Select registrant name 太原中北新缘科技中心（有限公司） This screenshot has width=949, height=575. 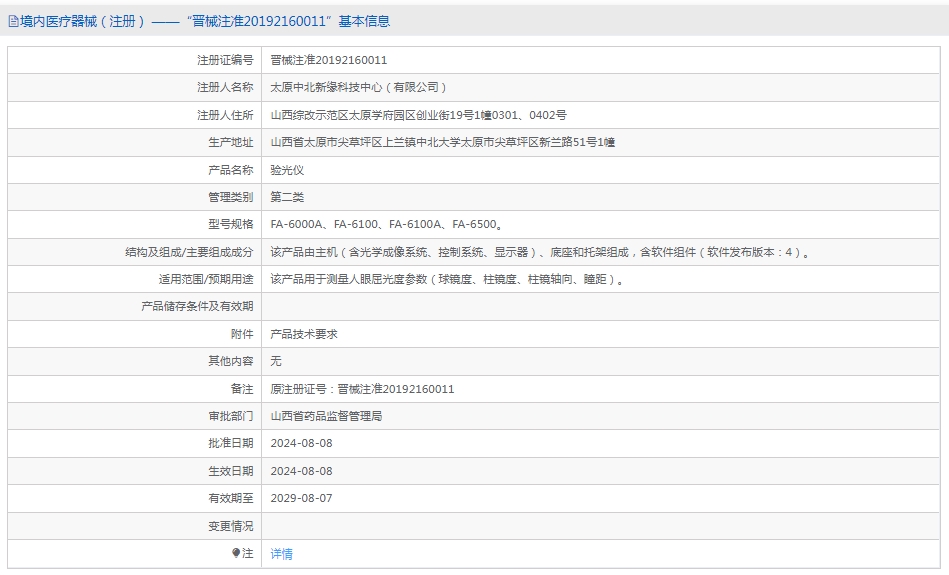(x=359, y=87)
